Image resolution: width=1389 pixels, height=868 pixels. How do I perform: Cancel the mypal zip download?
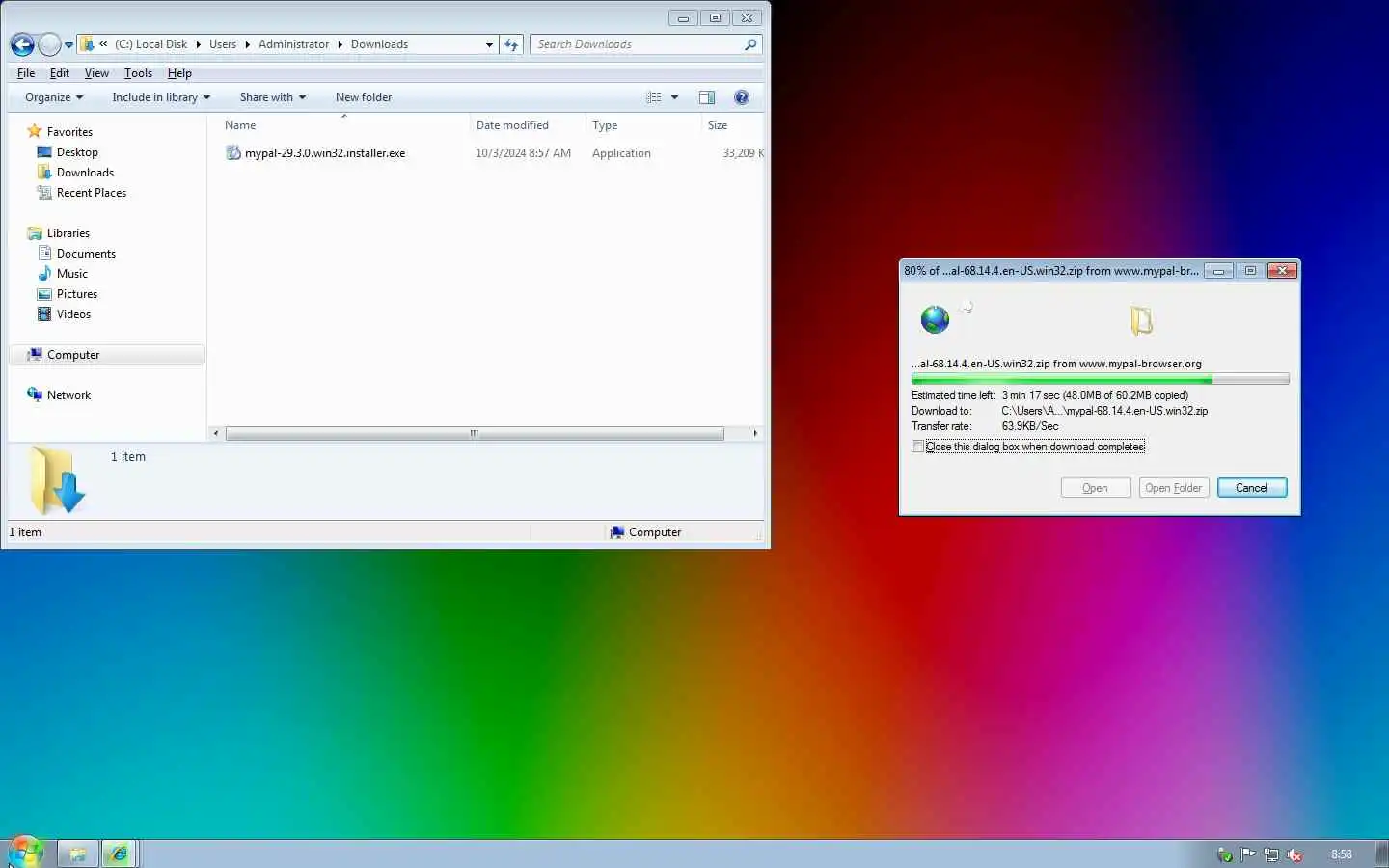tap(1252, 488)
